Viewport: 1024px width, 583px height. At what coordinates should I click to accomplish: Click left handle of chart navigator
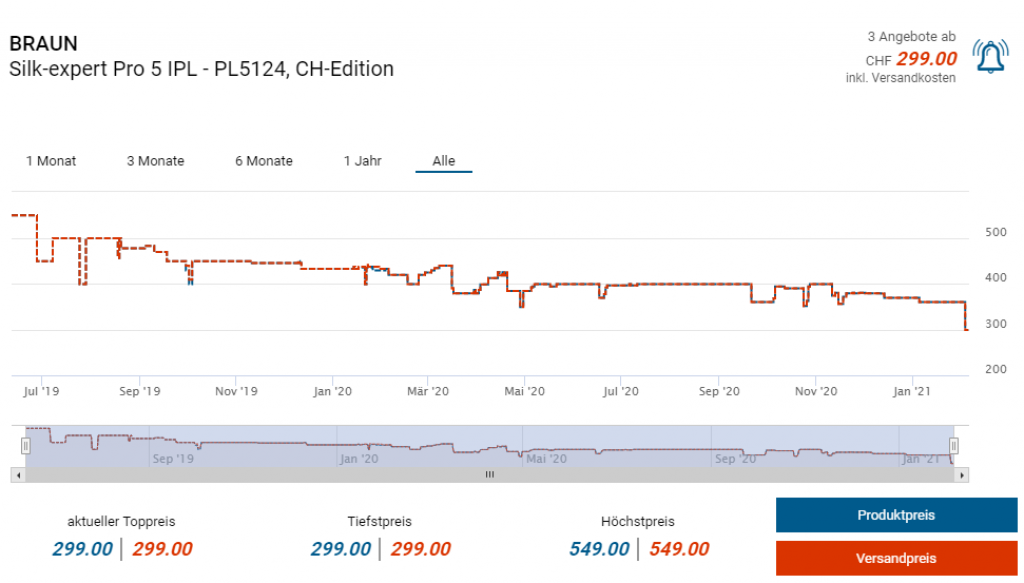pos(26,446)
